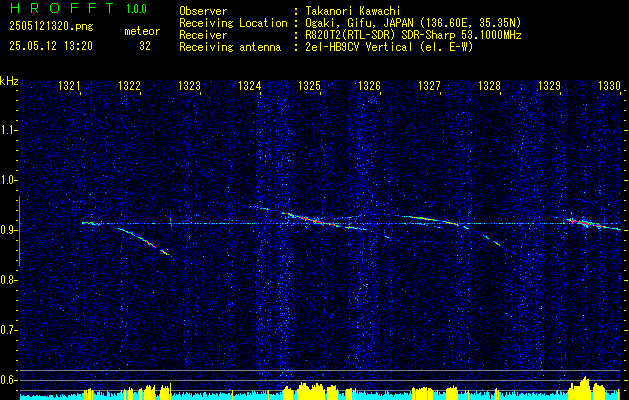Click the meteor echo trace near 1327
629x400 pixels.
coord(431,220)
